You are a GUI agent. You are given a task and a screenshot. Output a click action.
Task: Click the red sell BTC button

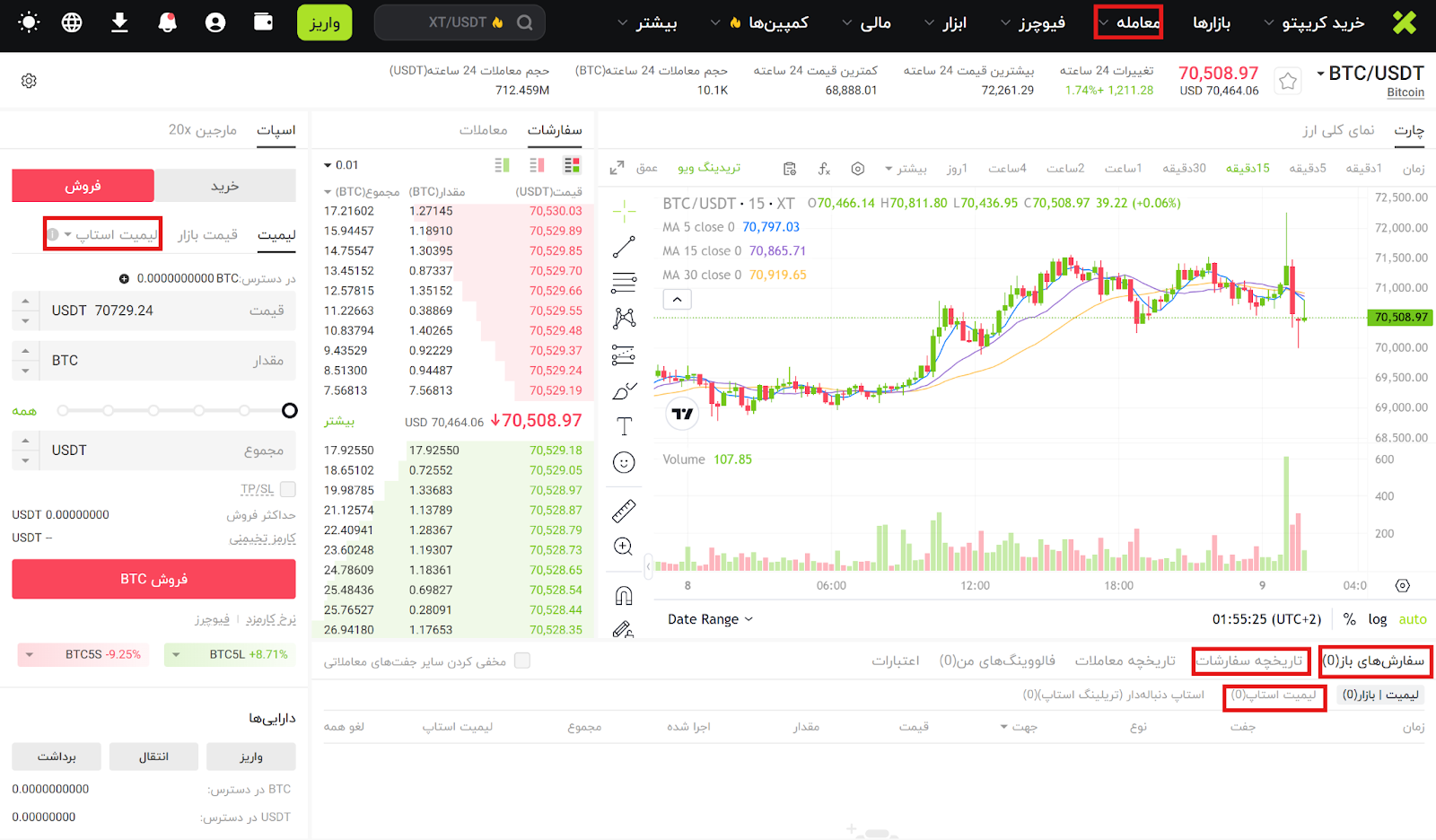153,579
